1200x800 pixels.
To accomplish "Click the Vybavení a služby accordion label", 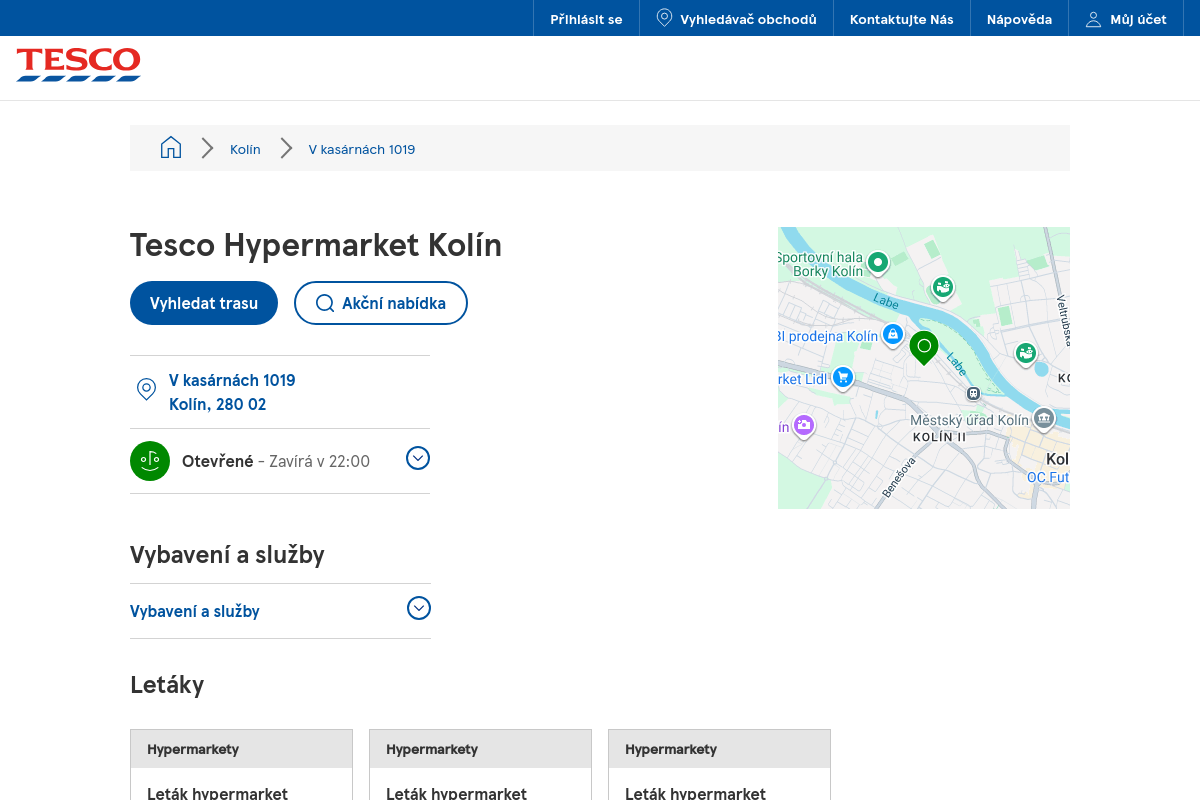I will pyautogui.click(x=195, y=611).
